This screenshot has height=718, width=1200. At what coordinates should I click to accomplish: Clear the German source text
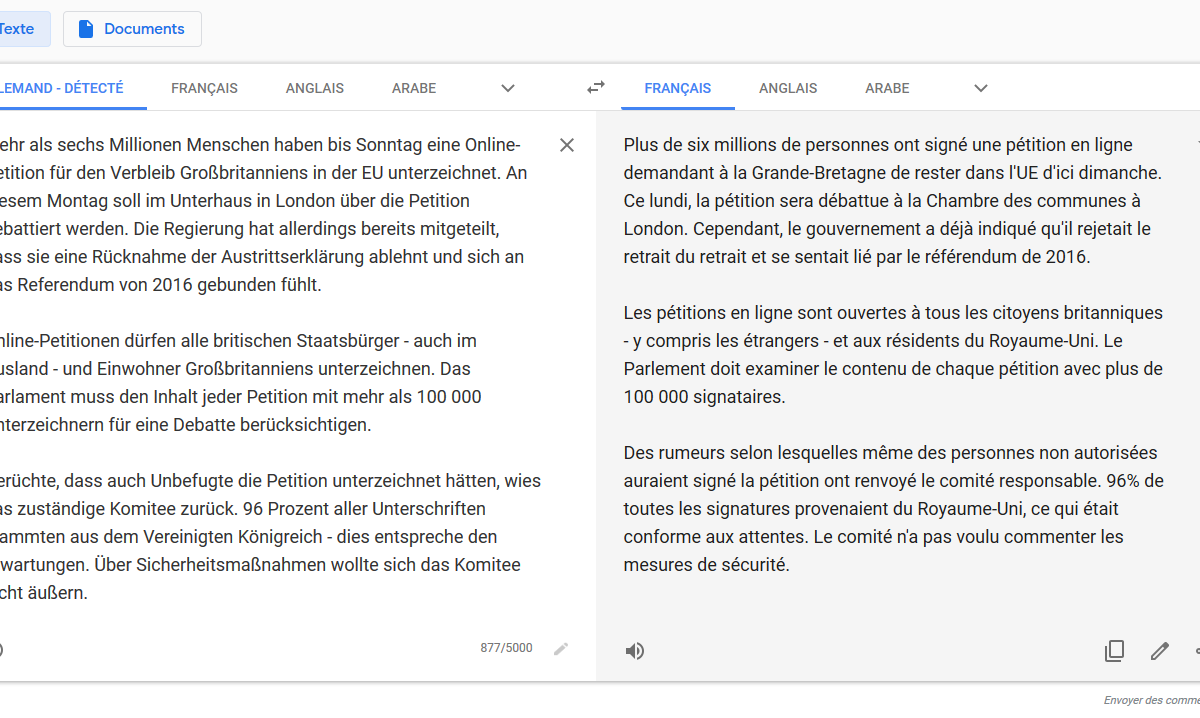567,145
